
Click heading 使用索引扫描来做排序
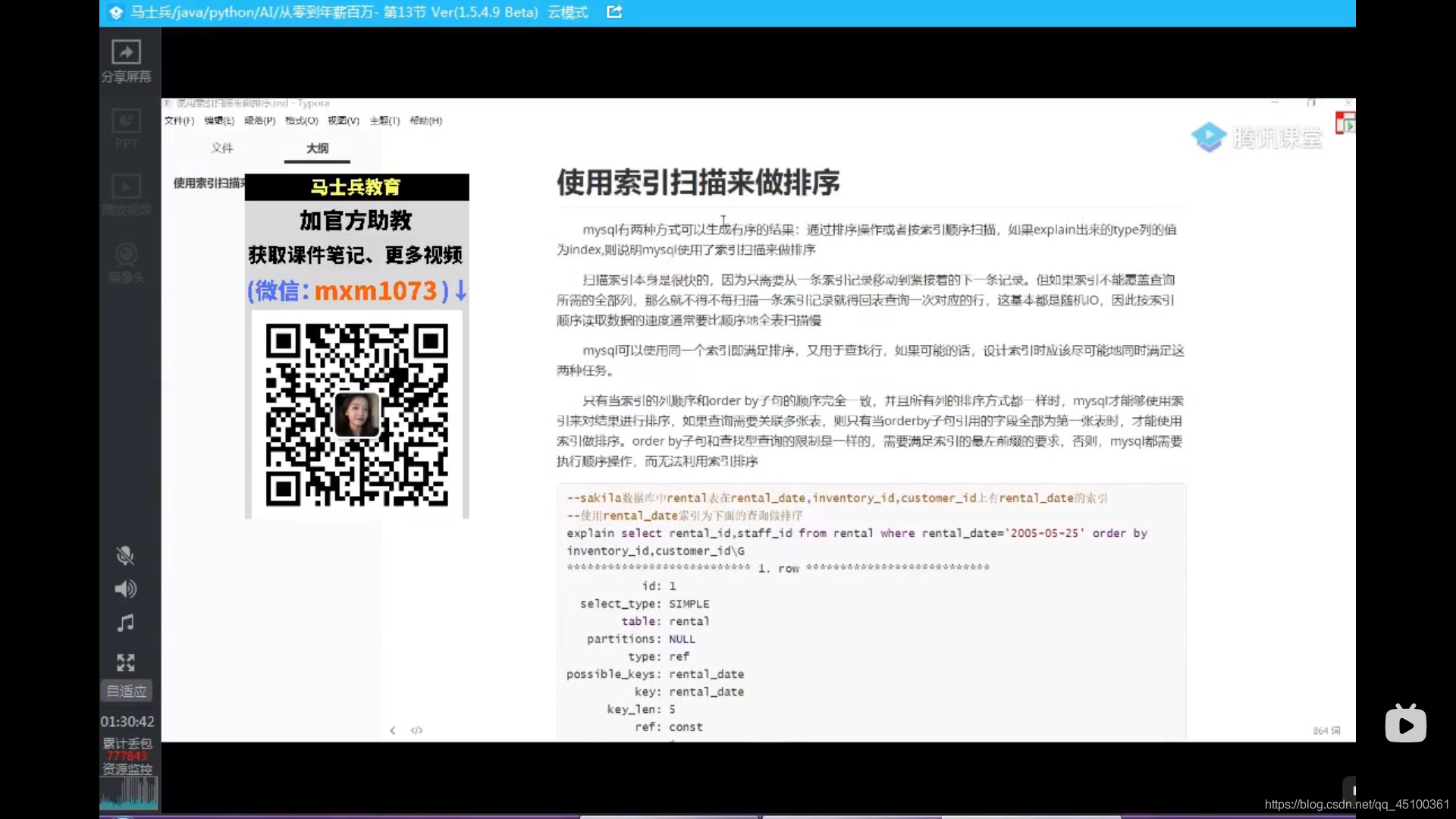pyautogui.click(x=698, y=183)
